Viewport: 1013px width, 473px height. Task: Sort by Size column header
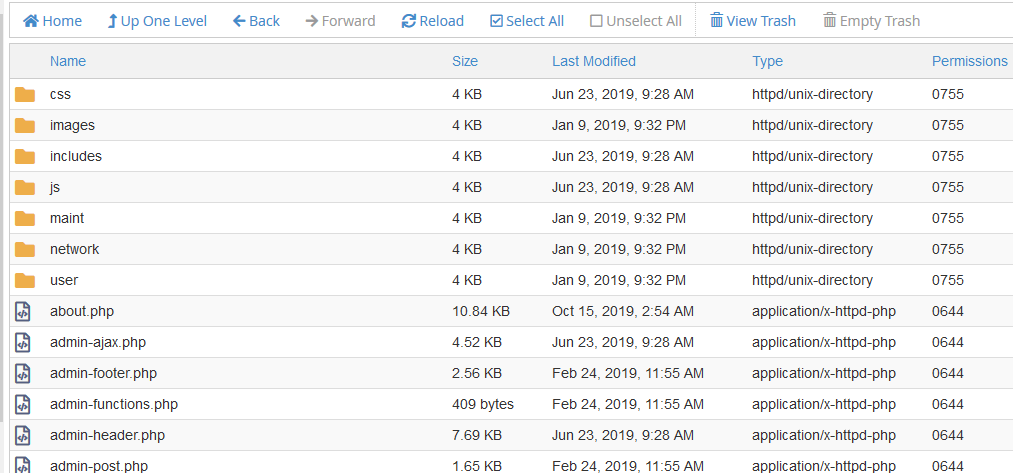tap(465, 61)
